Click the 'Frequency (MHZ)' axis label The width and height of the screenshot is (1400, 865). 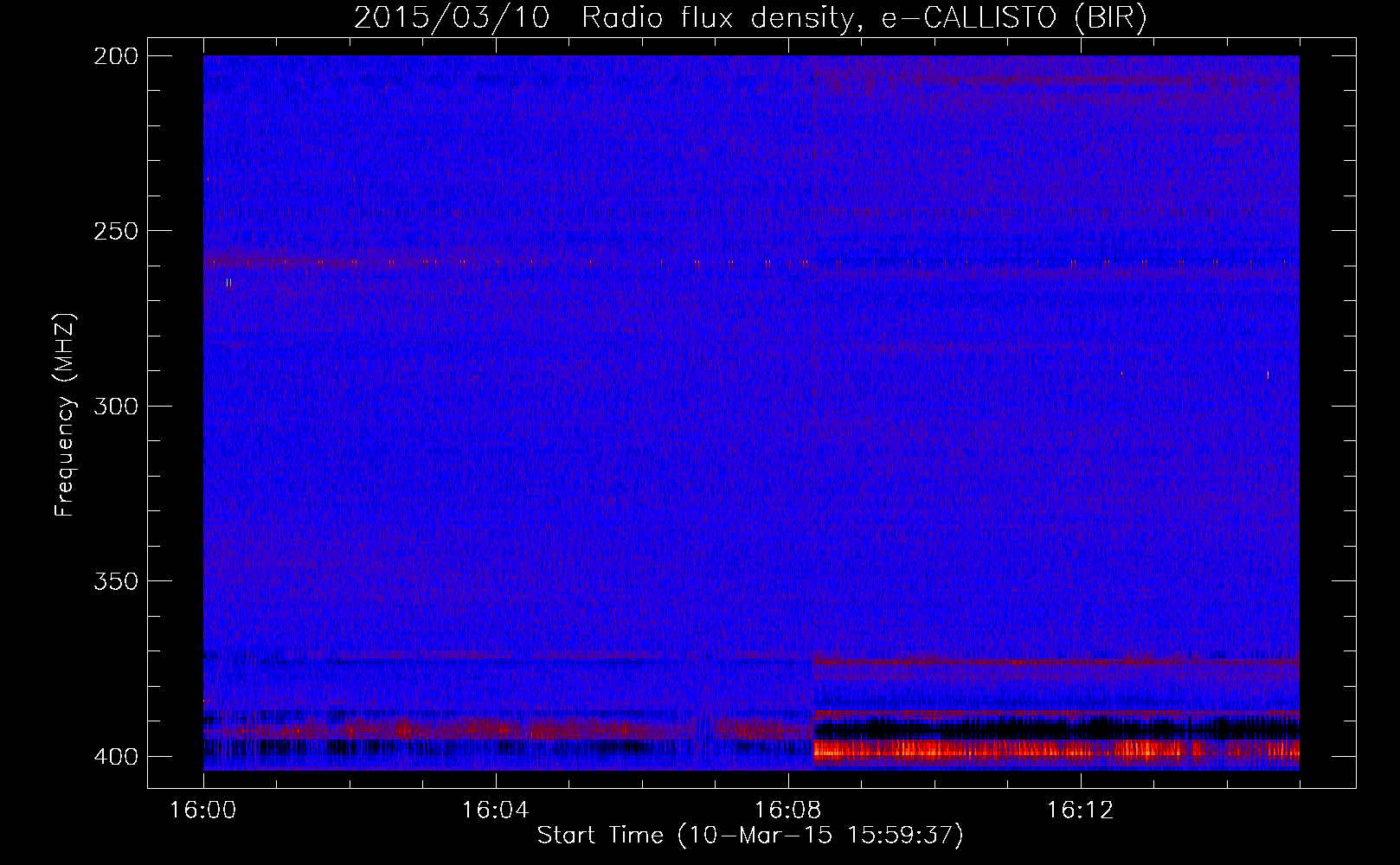point(65,415)
